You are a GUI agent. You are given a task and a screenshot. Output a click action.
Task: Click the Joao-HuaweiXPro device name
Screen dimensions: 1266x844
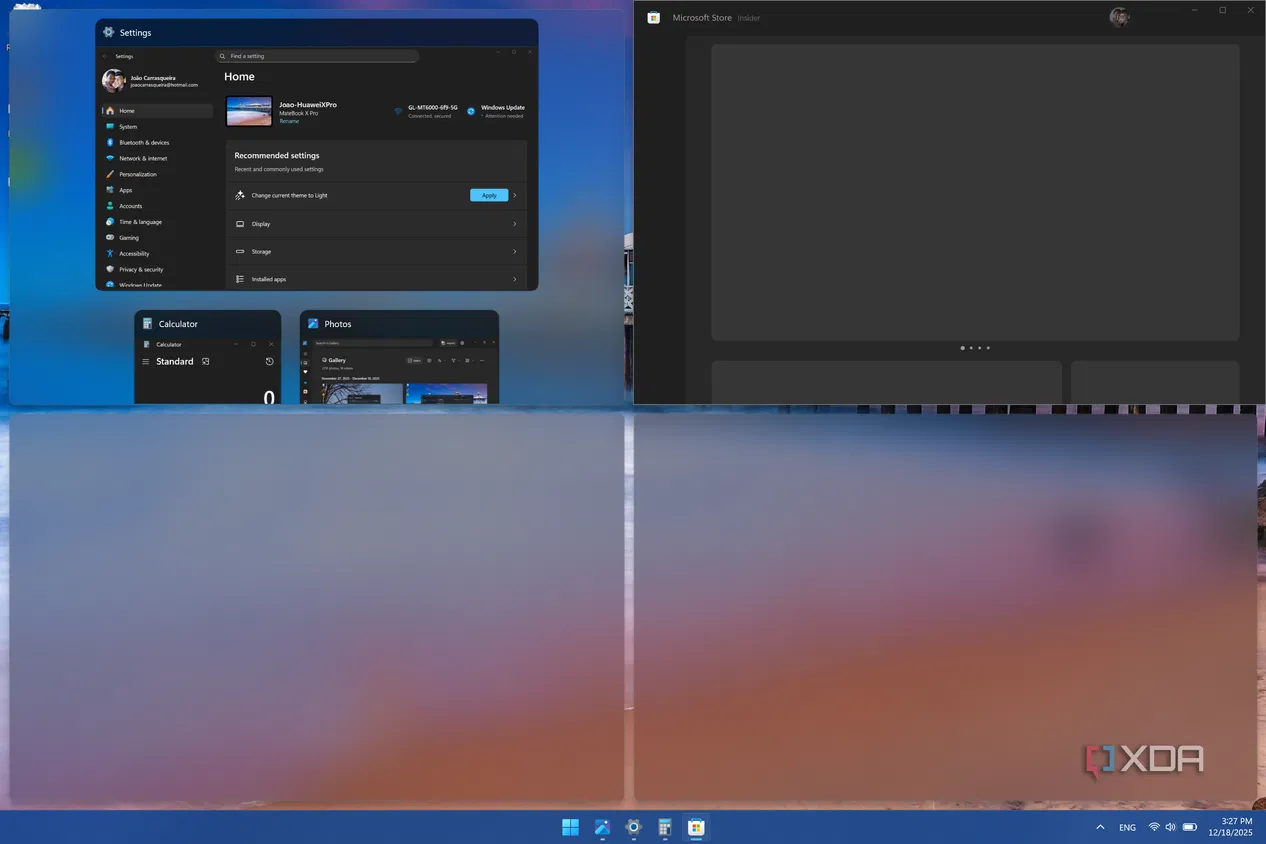[x=308, y=104]
